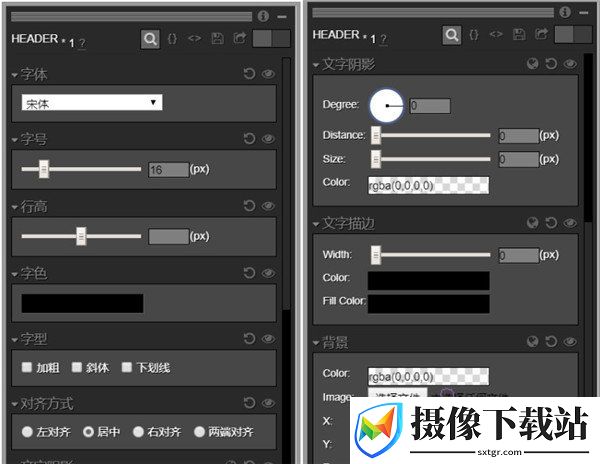This screenshot has width=600, height=464.
Task: Open the 文字阴影 rgba Color swatch
Action: pos(429,185)
